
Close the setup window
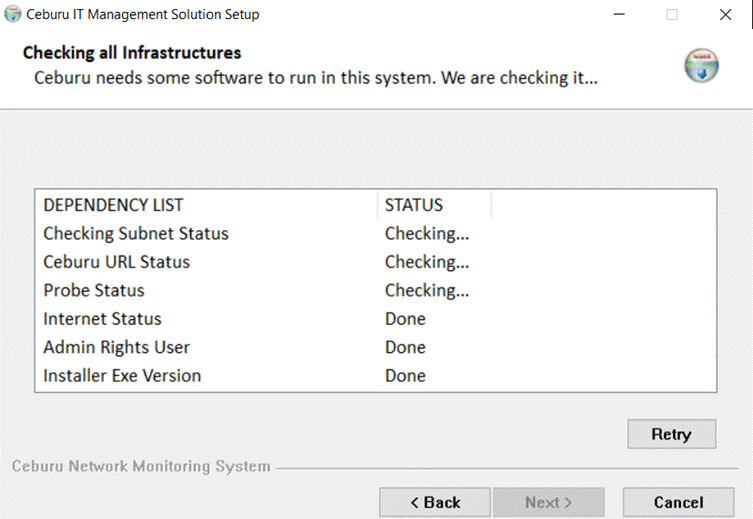[x=725, y=14]
